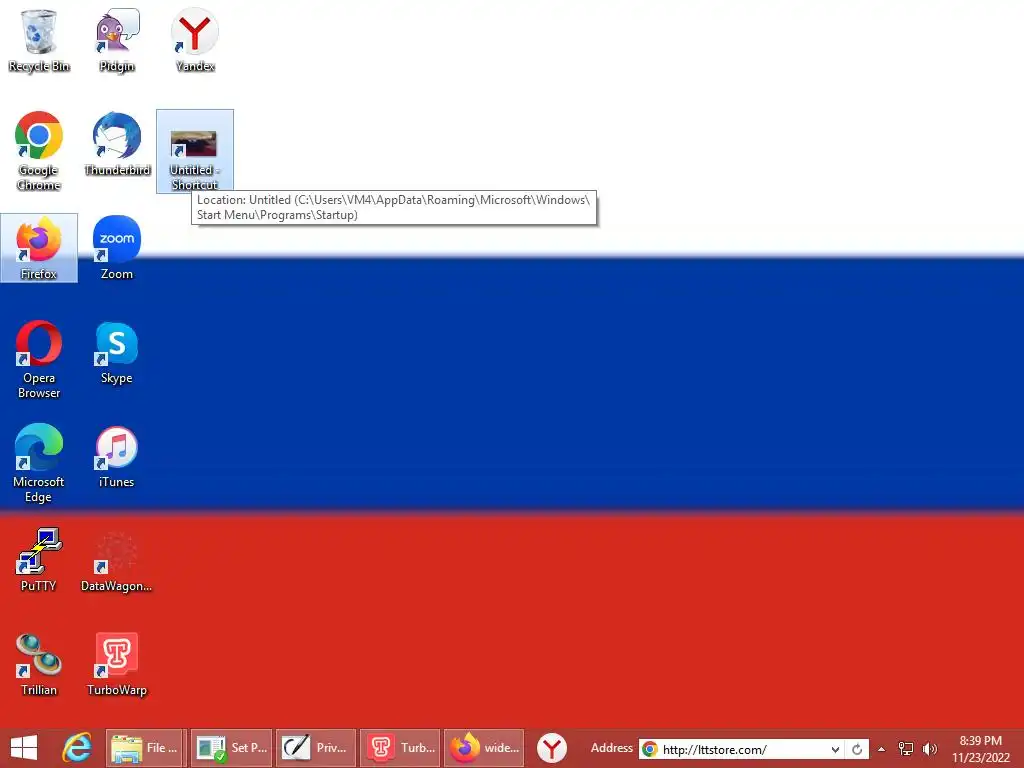Open the Trillian desktop shortcut
Image resolution: width=1024 pixels, height=768 pixels.
[39, 664]
